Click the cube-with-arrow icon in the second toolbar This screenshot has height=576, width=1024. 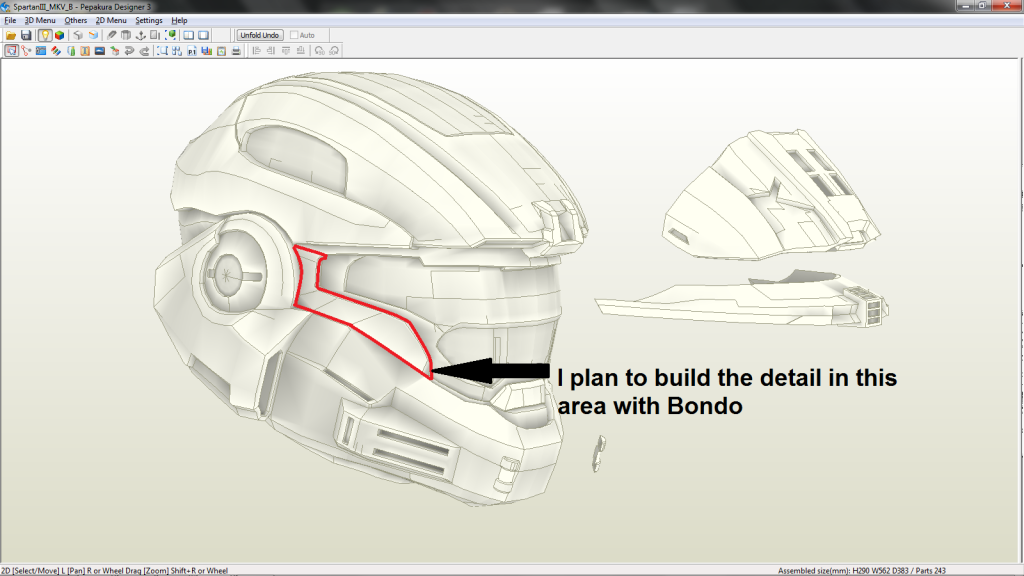point(115,51)
